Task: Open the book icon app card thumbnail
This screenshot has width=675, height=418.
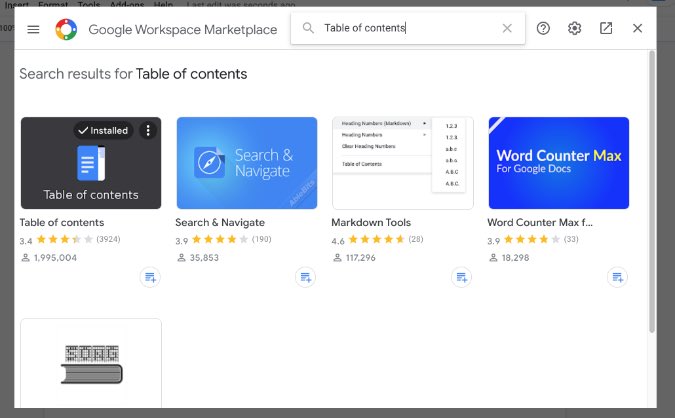Action: point(91,363)
